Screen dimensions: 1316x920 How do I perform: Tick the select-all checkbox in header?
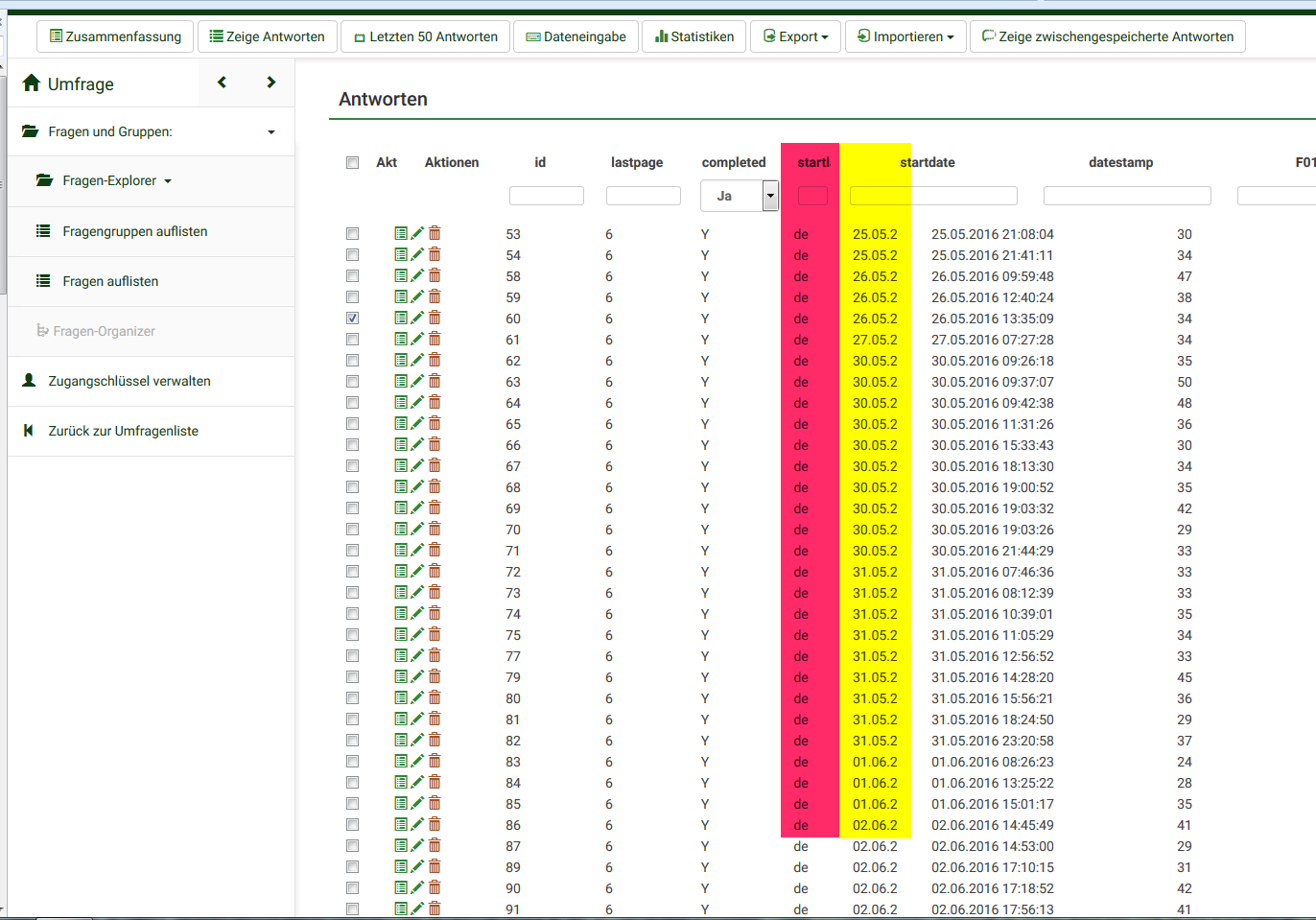352,162
